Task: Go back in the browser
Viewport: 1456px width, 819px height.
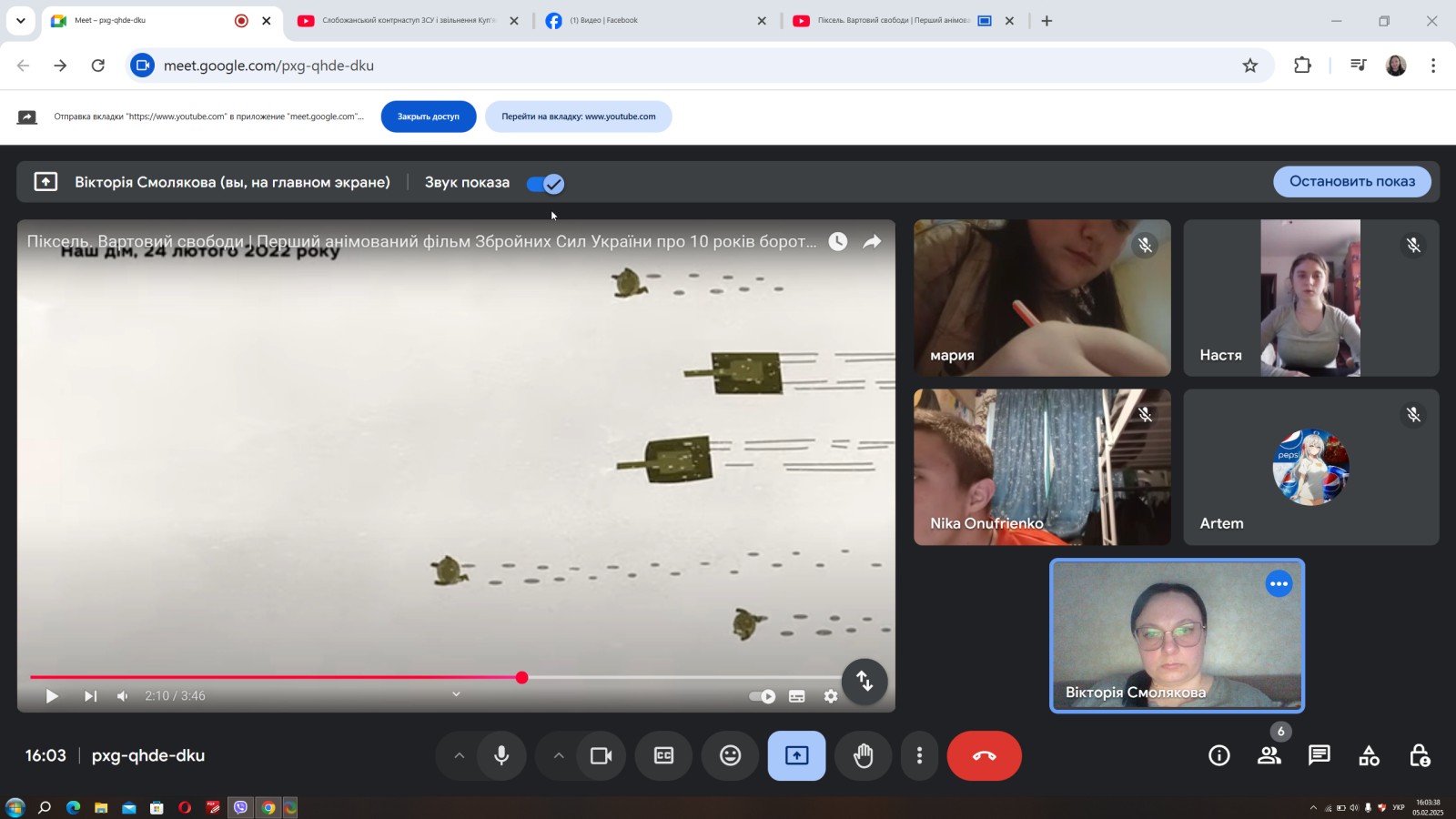Action: (23, 66)
